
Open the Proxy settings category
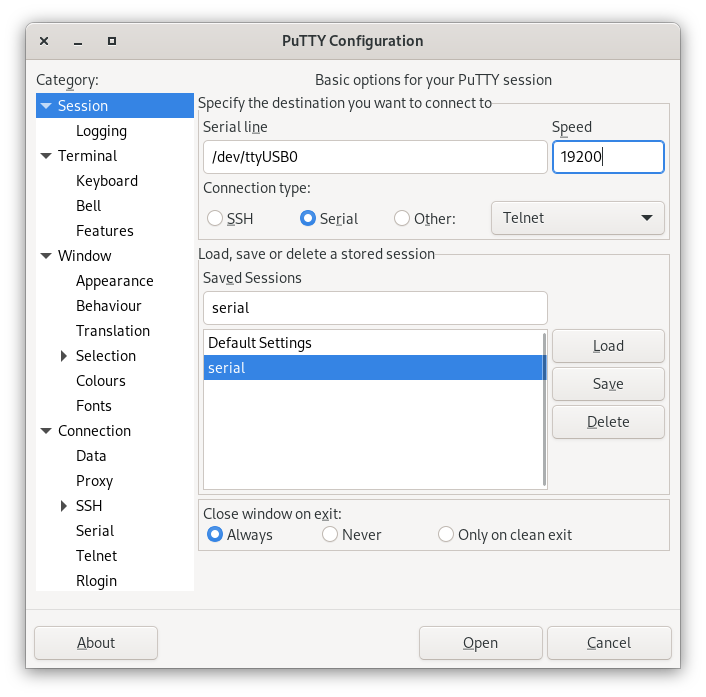click(94, 481)
